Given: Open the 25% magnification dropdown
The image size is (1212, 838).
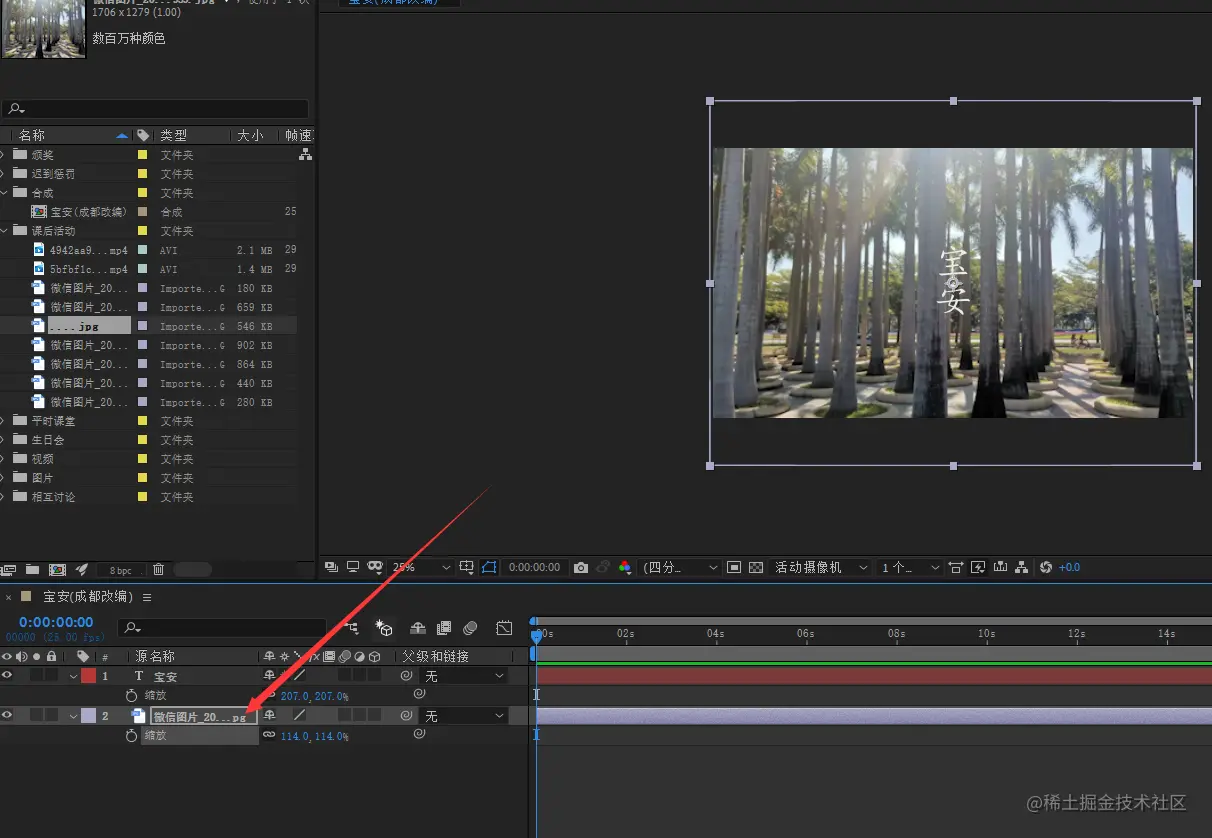Looking at the screenshot, I should (422, 567).
